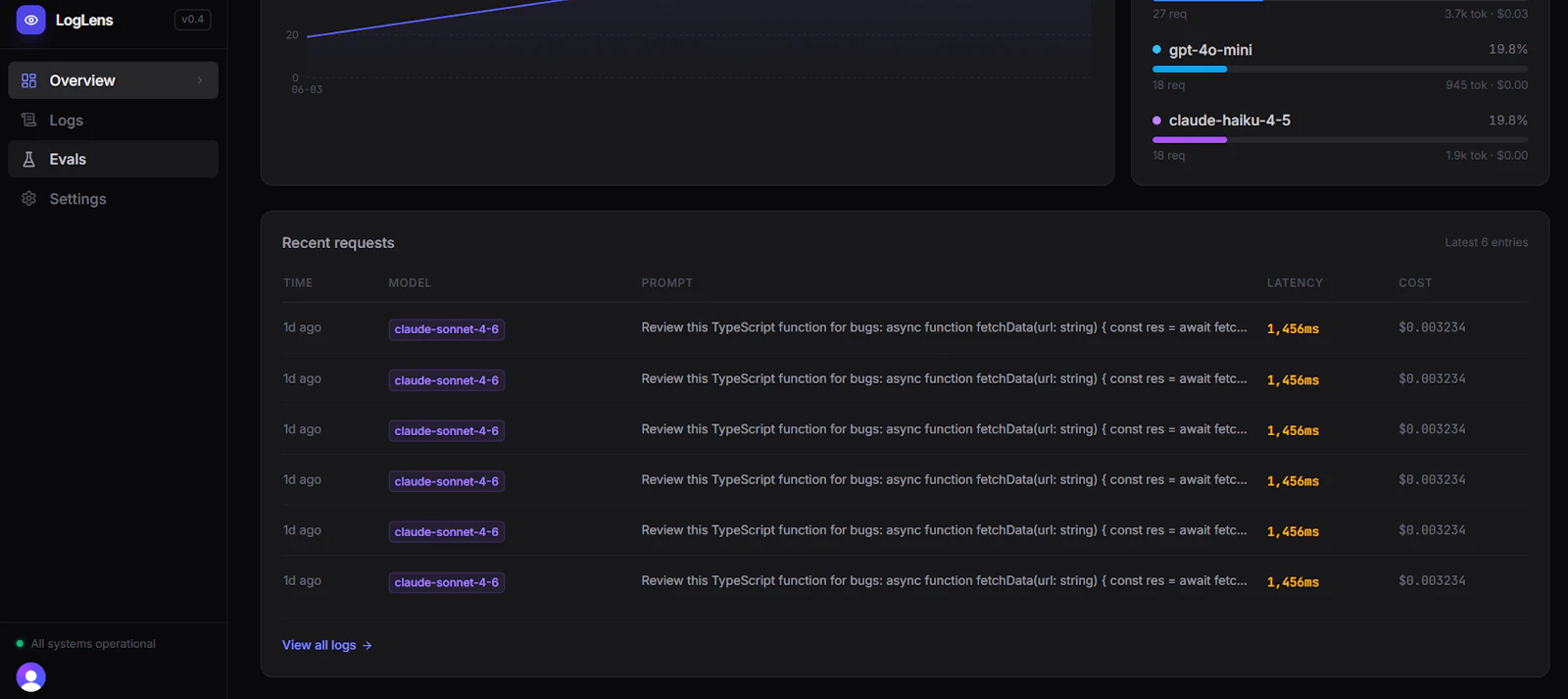This screenshot has height=699, width=1568.
Task: Click the Logs list icon
Action: 29,120
